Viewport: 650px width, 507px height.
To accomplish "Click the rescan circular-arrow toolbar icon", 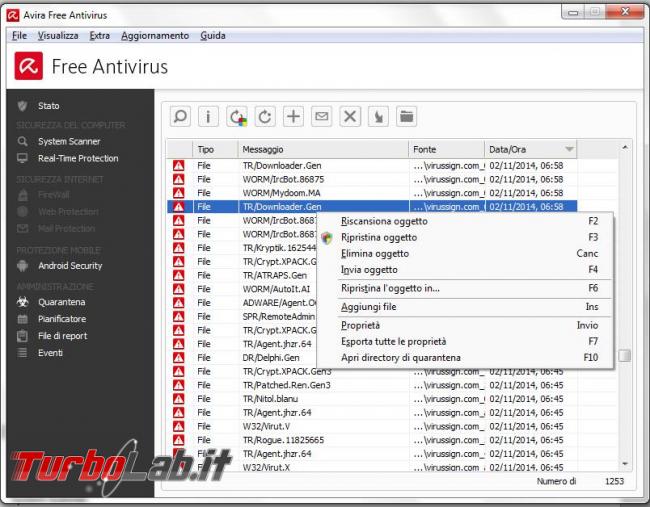I will (265, 116).
